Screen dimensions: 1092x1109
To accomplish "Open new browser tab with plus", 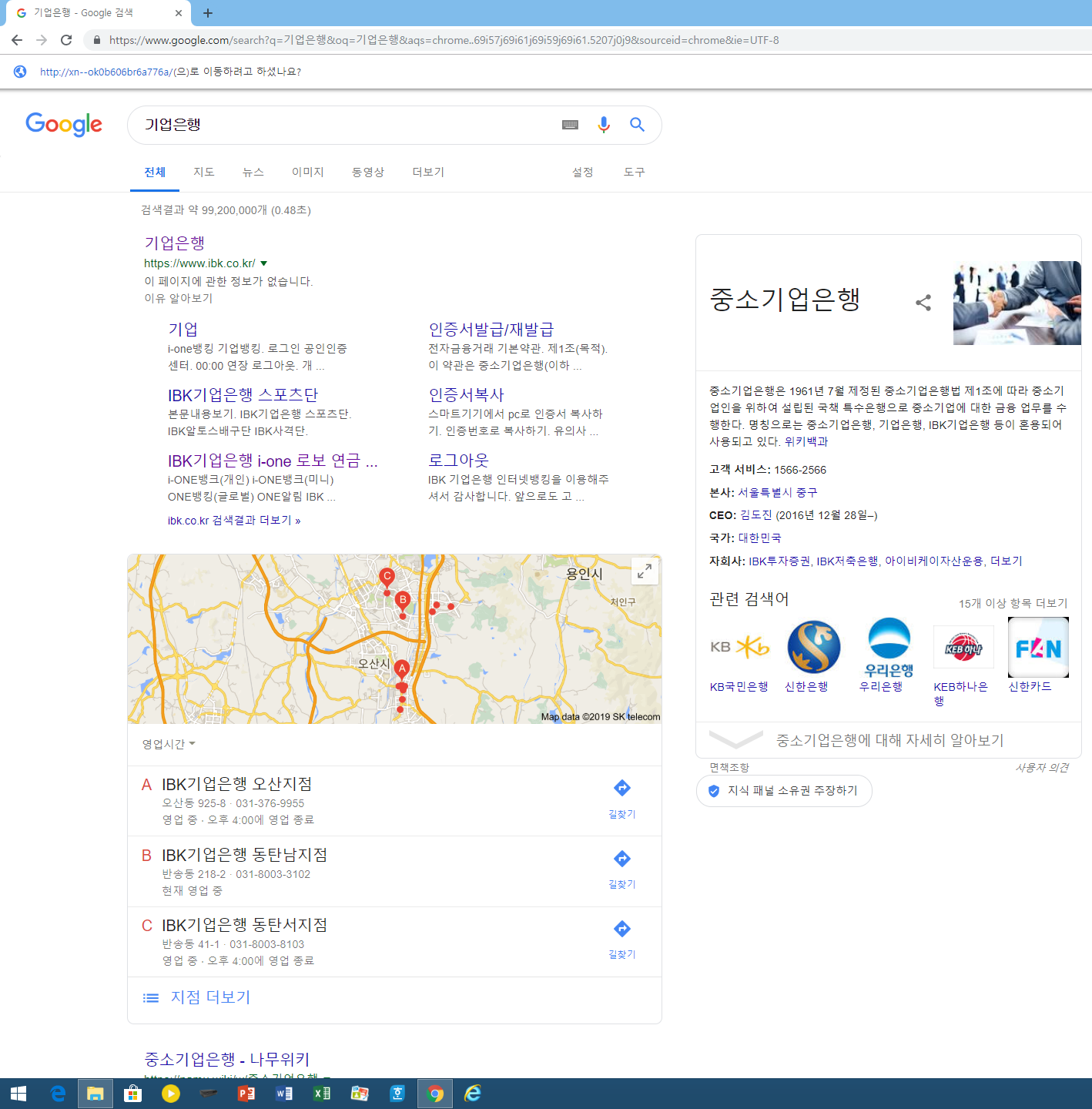I will 208,13.
